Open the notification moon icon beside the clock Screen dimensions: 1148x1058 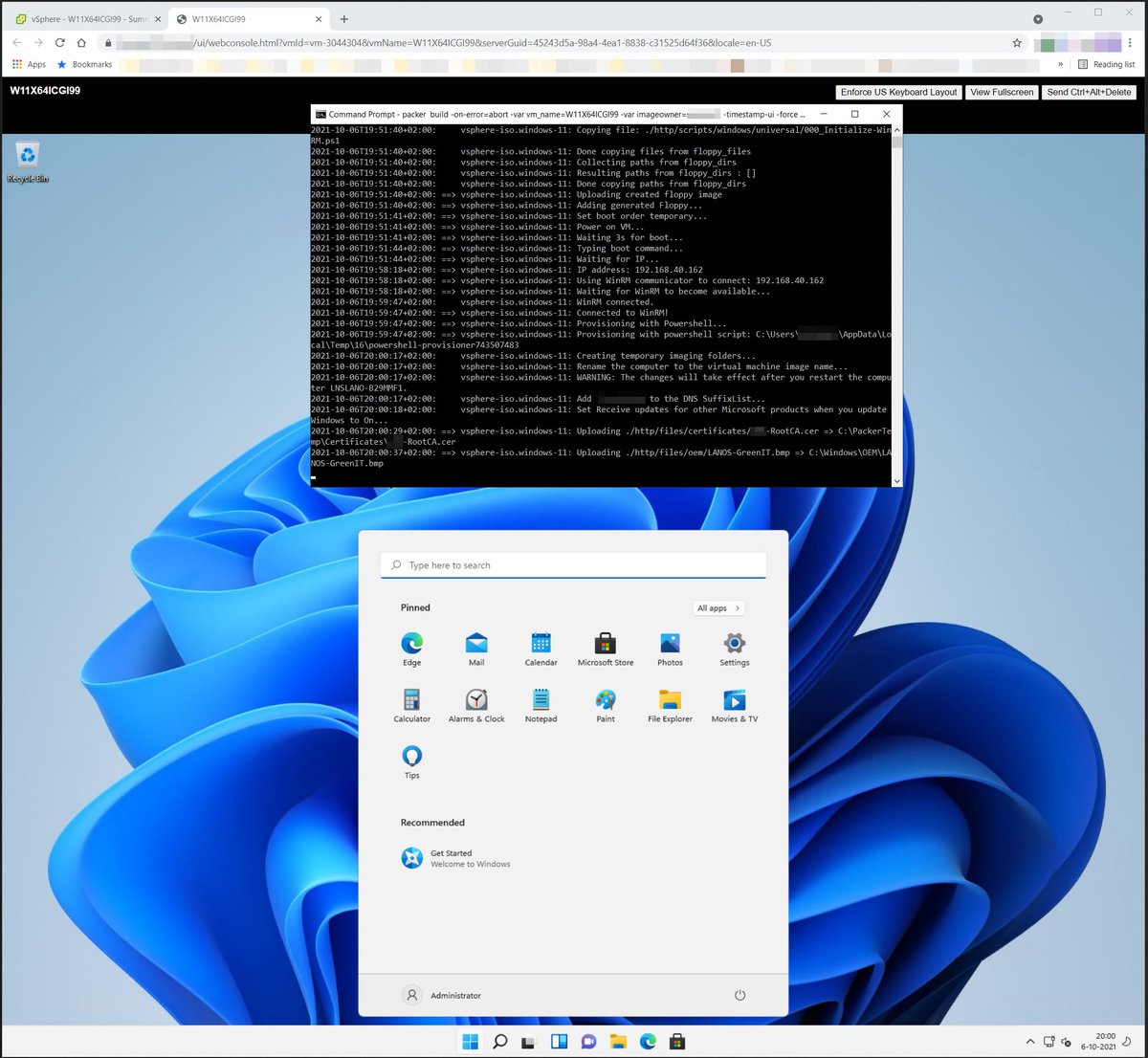1127,1042
